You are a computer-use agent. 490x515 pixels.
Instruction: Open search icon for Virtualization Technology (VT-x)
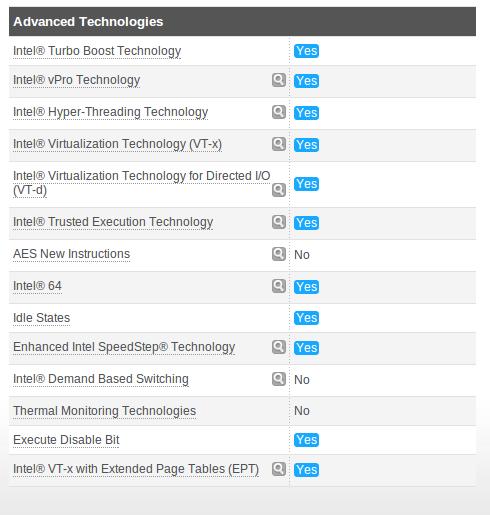click(x=279, y=144)
